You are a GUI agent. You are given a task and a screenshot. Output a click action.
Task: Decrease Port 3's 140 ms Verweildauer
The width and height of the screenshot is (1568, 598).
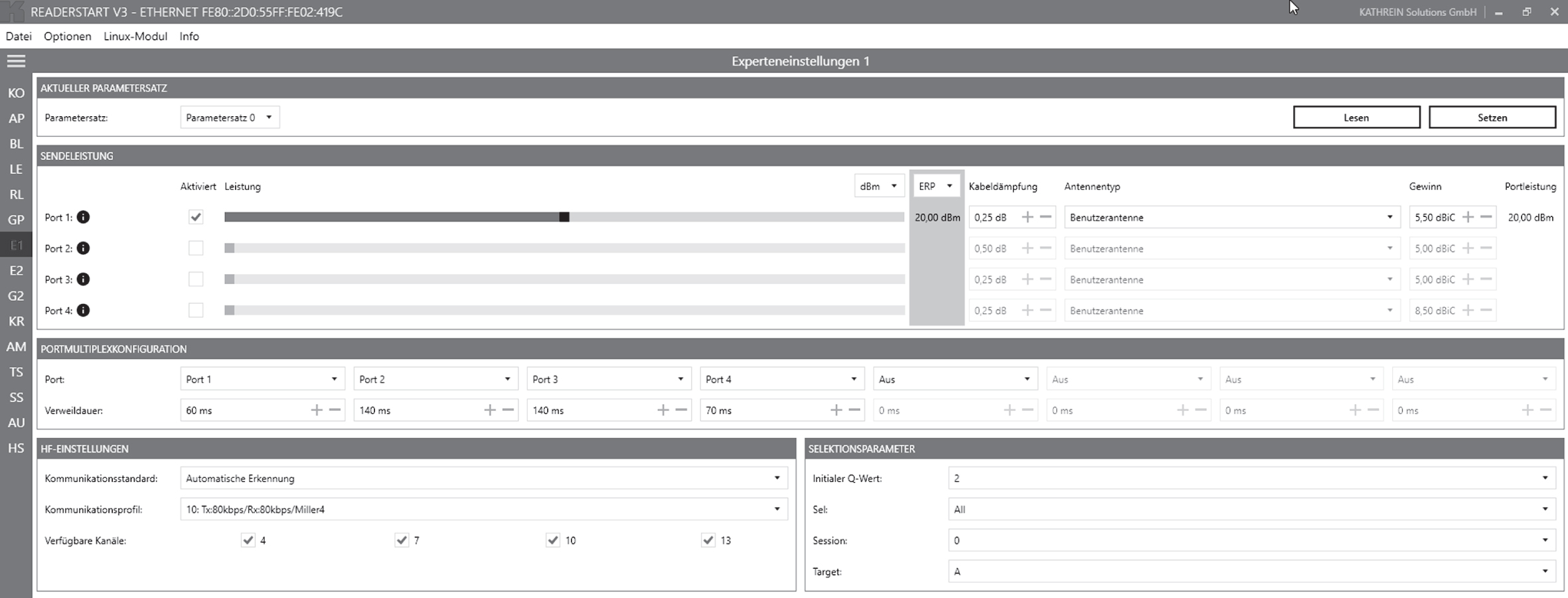pyautogui.click(x=682, y=410)
